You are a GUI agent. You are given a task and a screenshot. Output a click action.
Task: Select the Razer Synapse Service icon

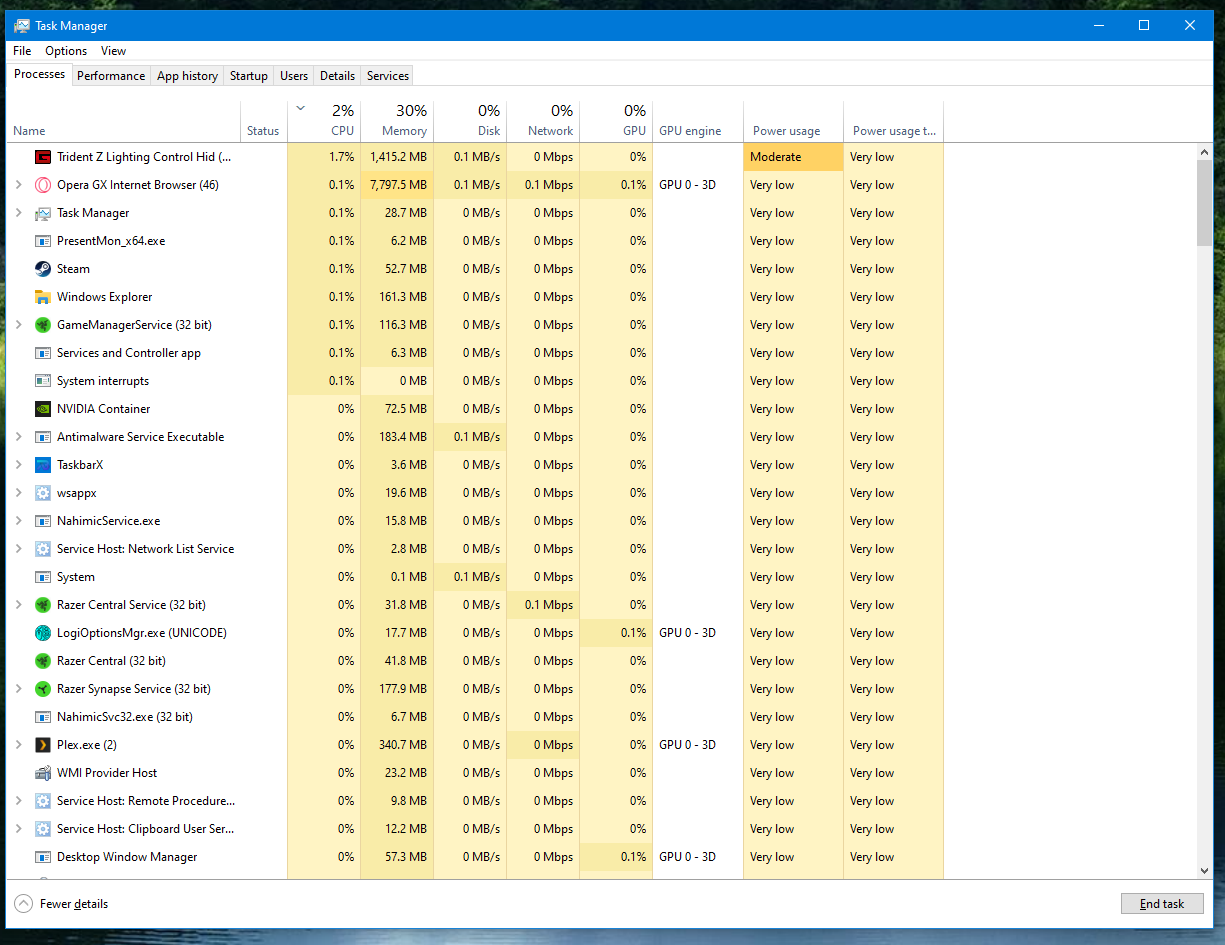click(x=43, y=689)
